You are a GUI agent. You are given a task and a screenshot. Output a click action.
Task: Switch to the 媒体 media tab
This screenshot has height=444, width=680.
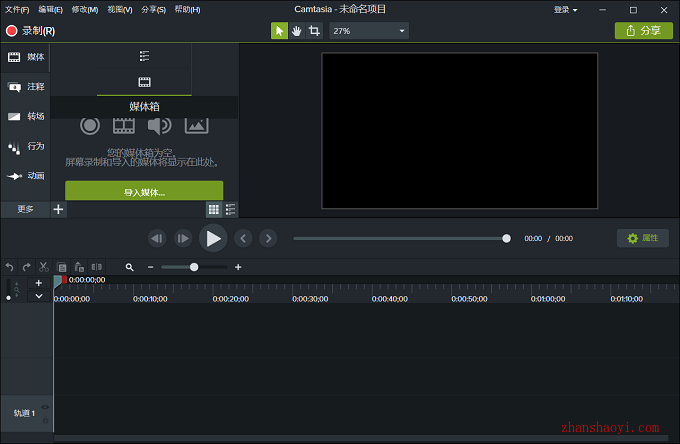tap(26, 57)
